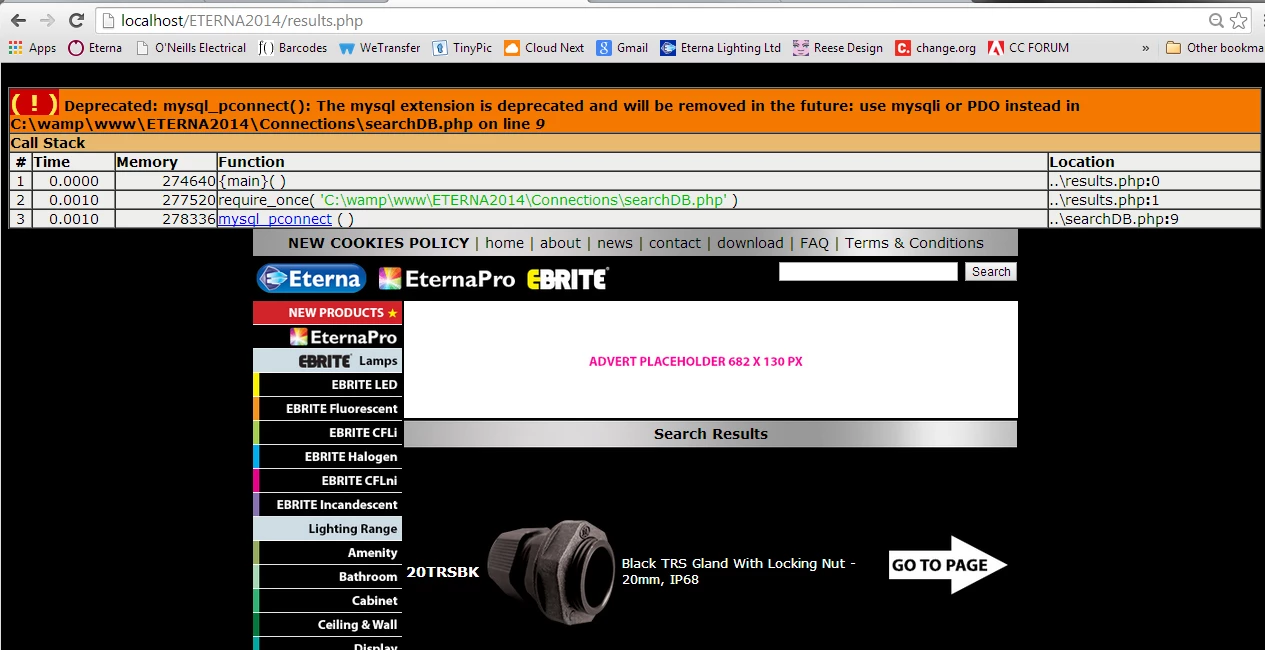Open the Apps bookmarks shortcut
The image size is (1265, 650).
coord(32,48)
